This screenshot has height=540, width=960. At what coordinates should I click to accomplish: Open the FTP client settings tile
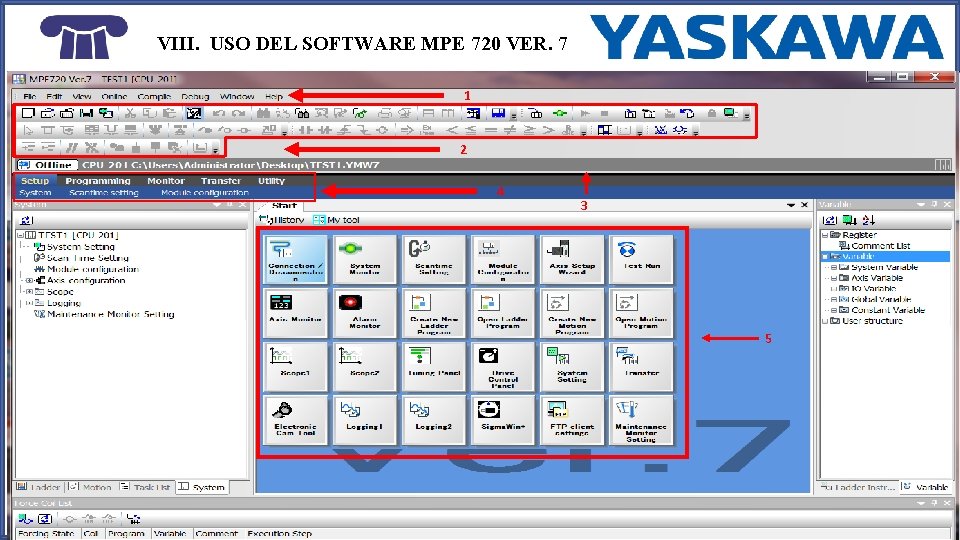[x=572, y=420]
